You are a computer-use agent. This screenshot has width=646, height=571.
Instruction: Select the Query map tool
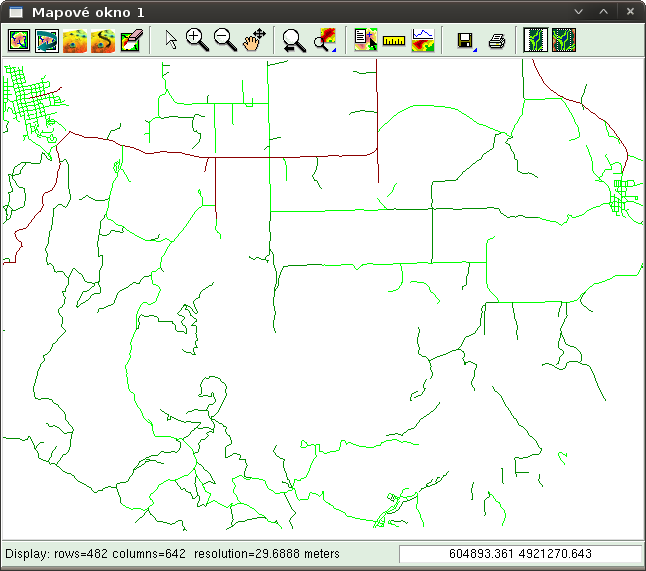pyautogui.click(x=366, y=40)
